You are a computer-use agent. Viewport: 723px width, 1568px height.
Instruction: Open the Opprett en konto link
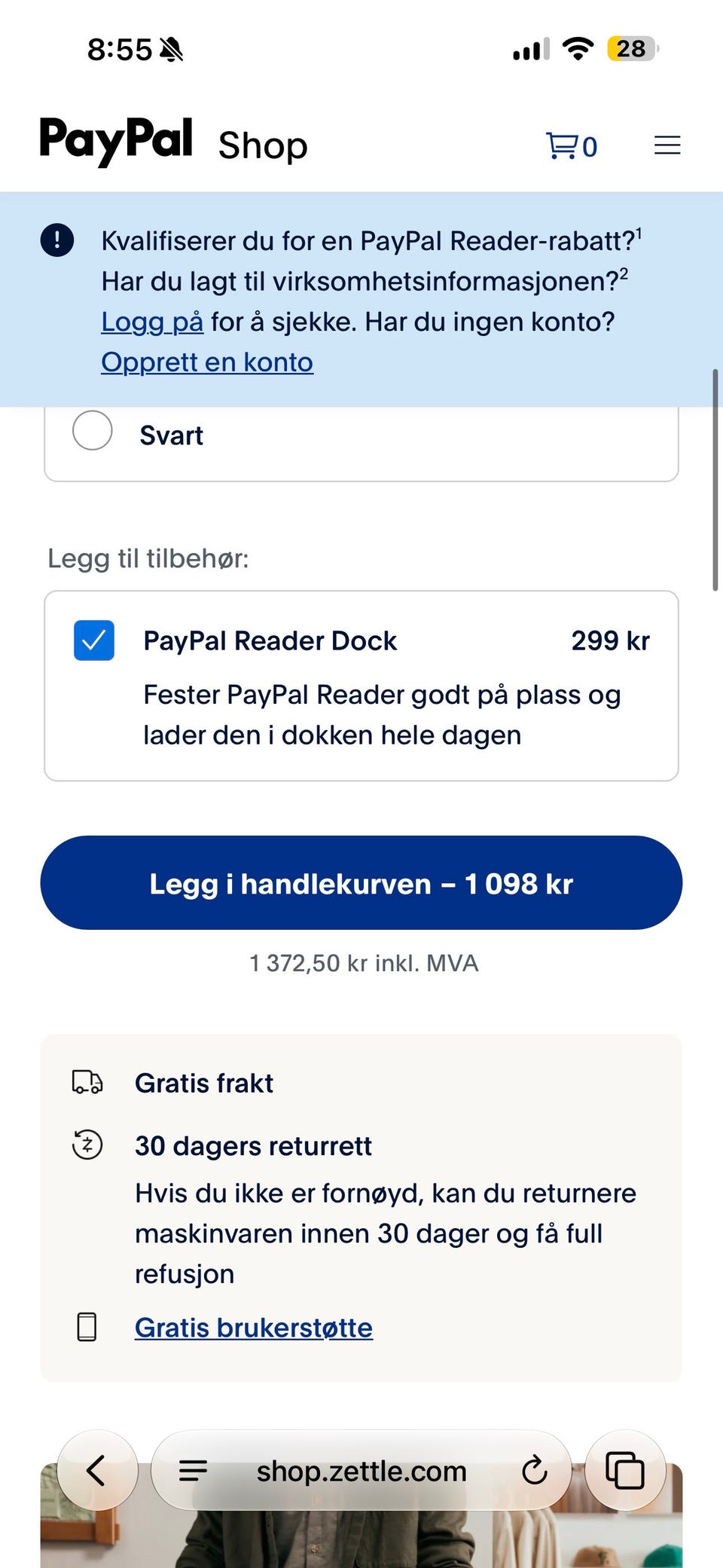click(207, 362)
